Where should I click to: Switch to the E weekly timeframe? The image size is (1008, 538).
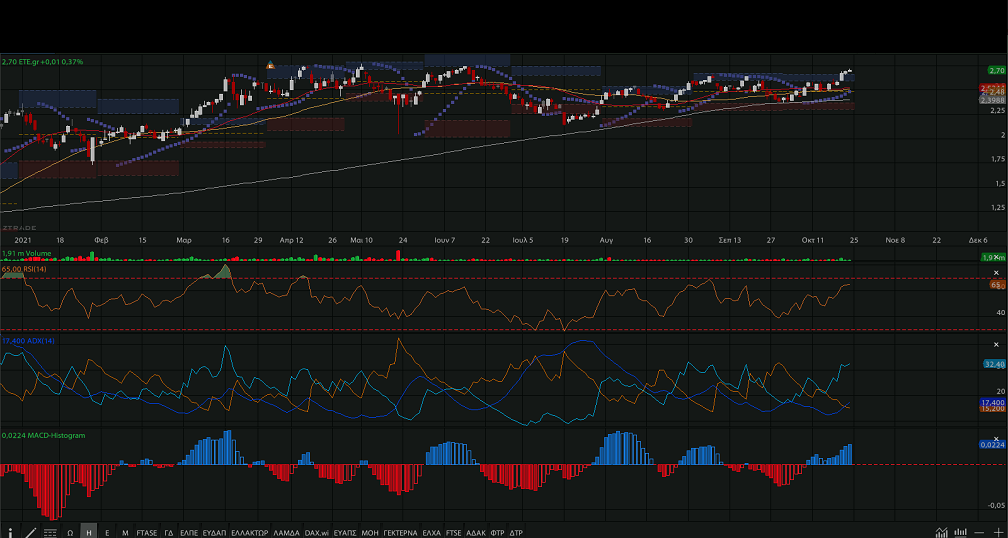click(x=107, y=533)
